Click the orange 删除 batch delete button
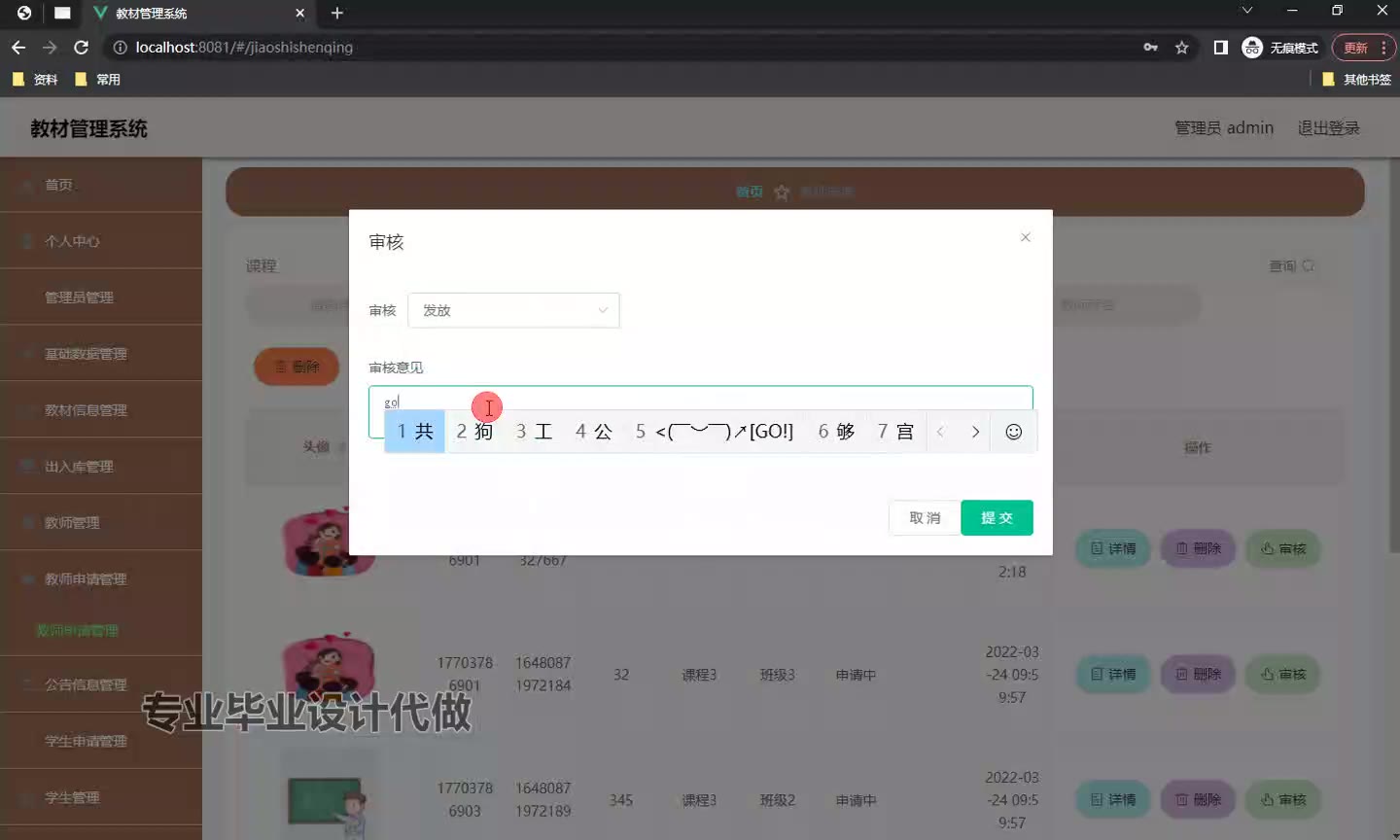1400x840 pixels. pos(297,367)
